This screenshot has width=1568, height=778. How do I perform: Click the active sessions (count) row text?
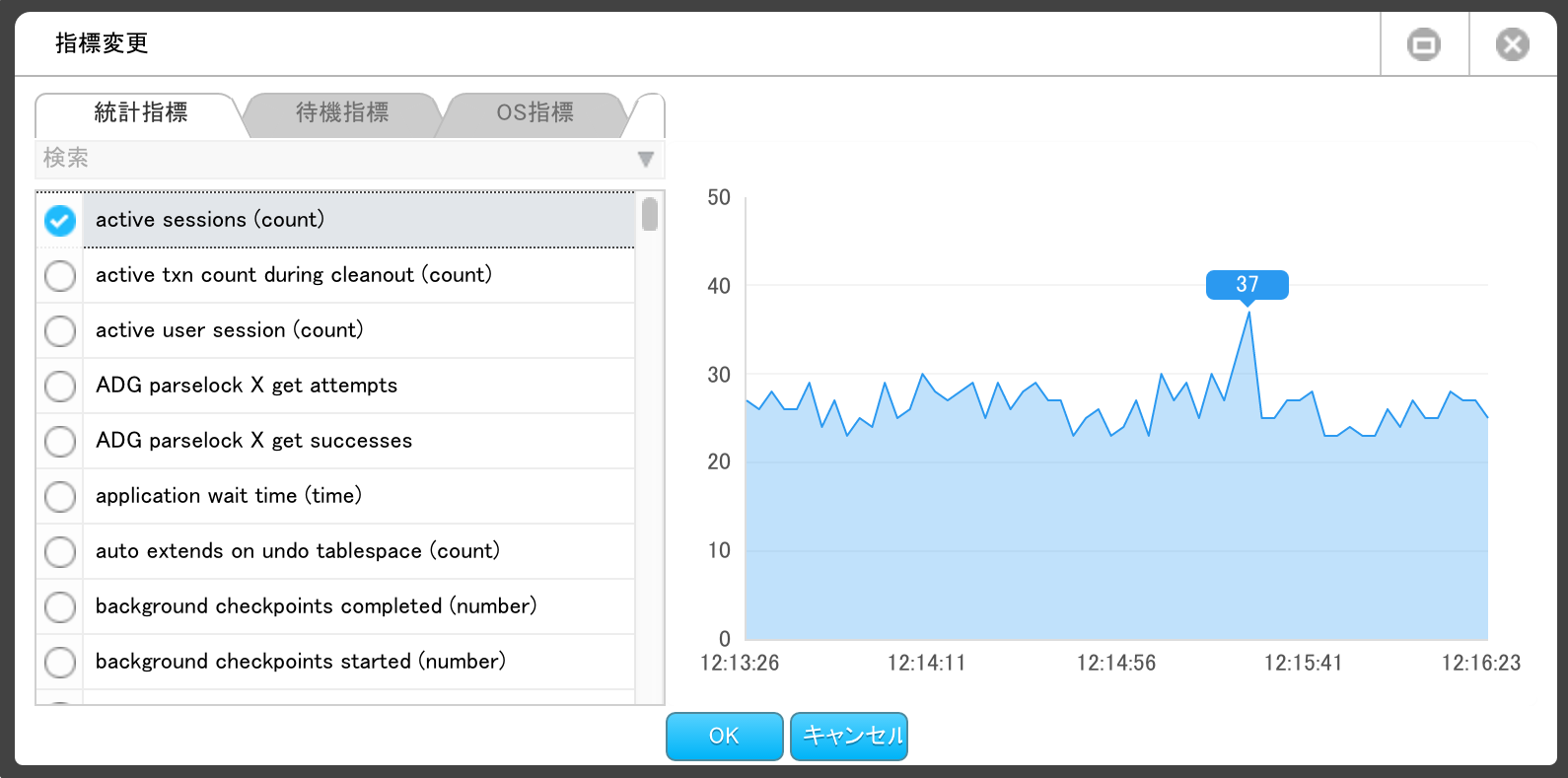click(x=210, y=220)
